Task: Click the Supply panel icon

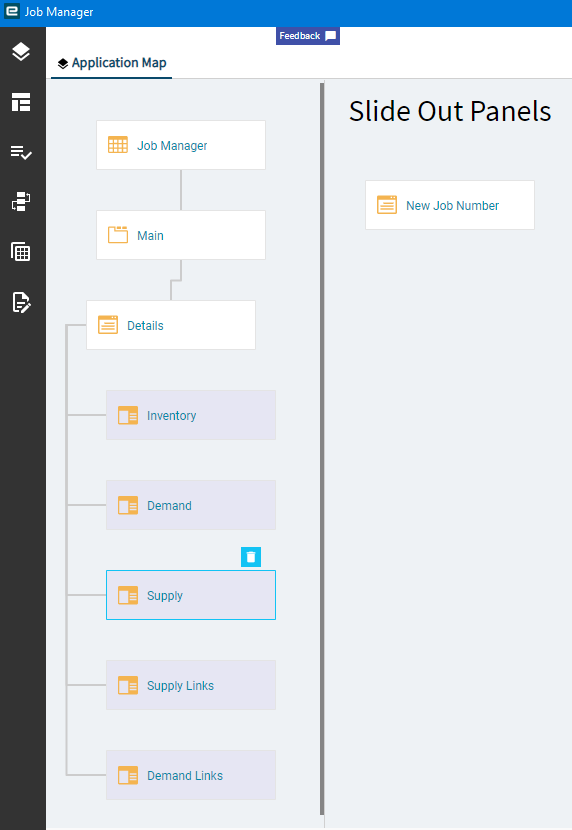Action: tap(128, 596)
